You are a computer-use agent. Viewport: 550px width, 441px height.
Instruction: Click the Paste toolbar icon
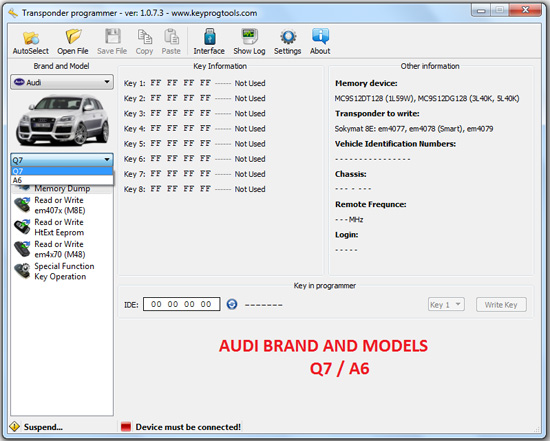(x=171, y=42)
